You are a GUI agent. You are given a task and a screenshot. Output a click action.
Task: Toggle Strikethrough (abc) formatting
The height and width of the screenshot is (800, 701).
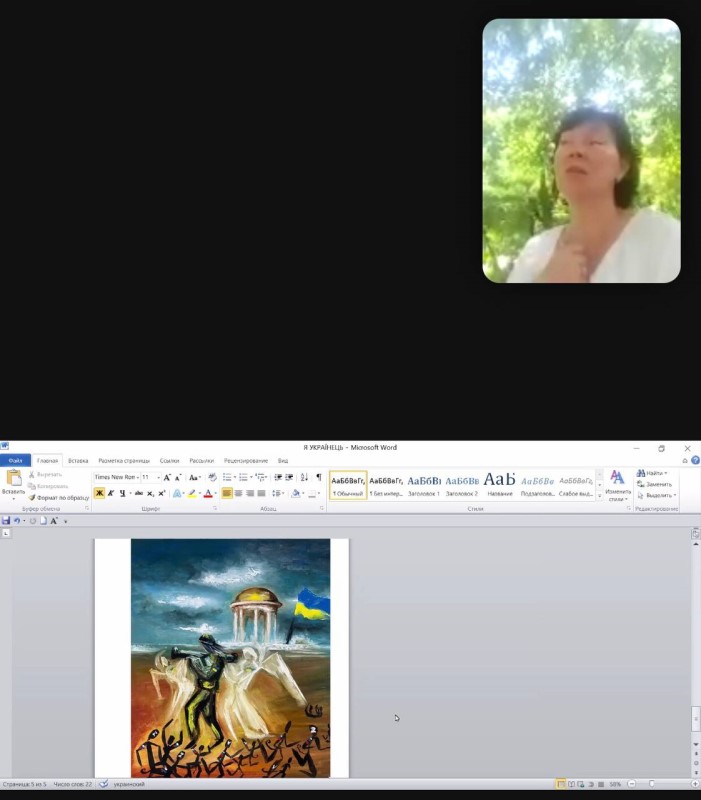[138, 493]
